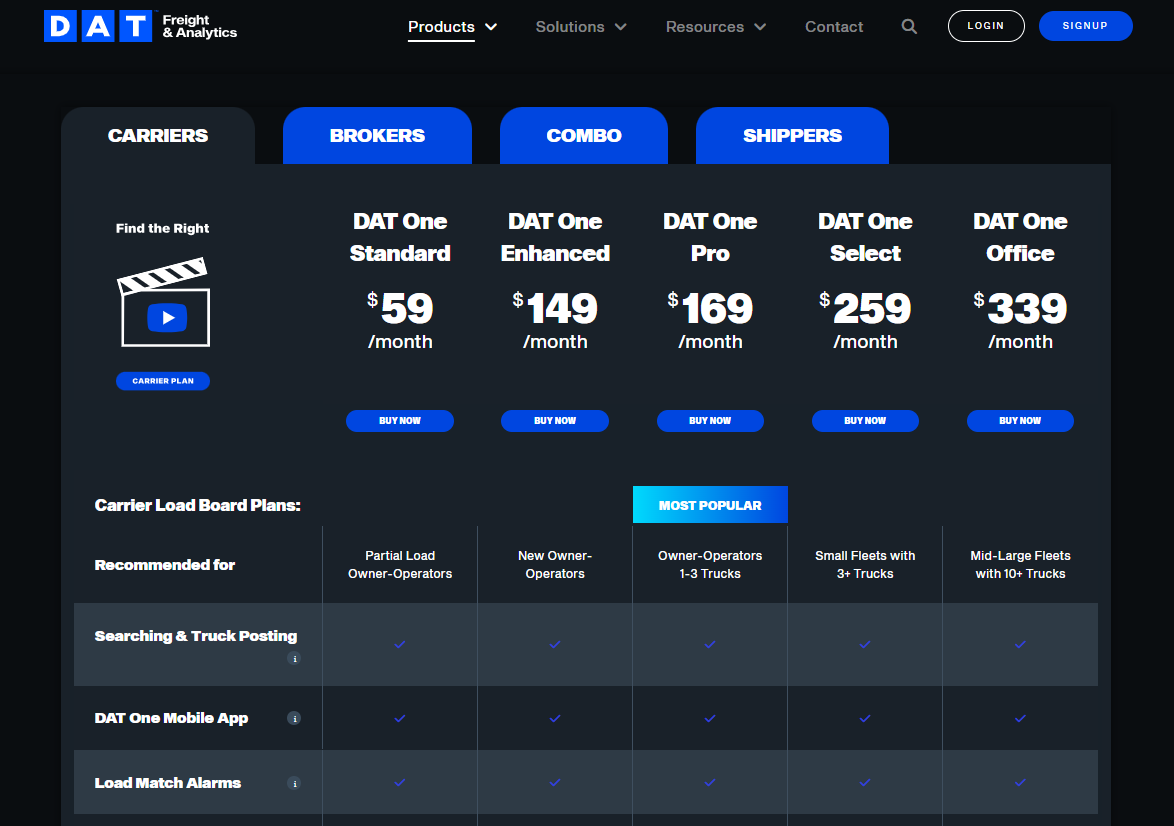Click 'Find the Right' text
Viewport: 1174px width, 826px height.
[x=162, y=228]
